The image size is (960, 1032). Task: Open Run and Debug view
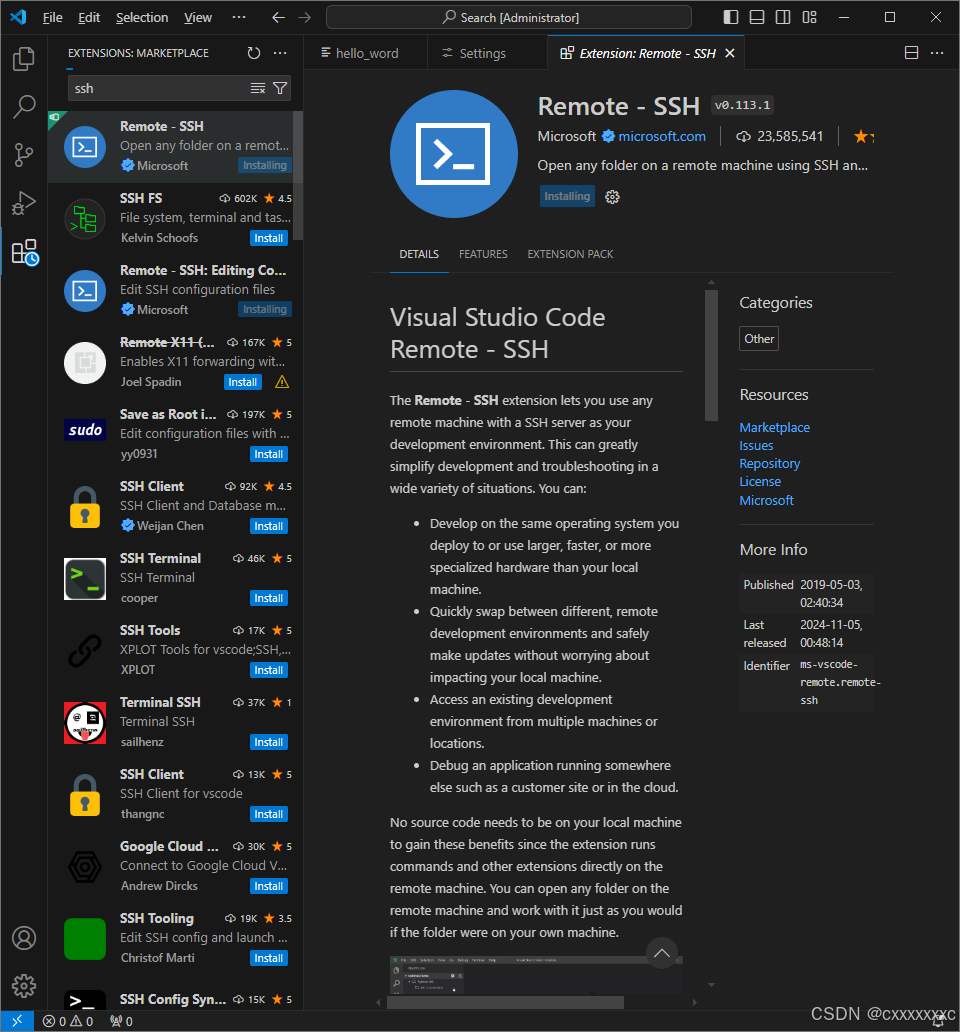pyautogui.click(x=24, y=203)
